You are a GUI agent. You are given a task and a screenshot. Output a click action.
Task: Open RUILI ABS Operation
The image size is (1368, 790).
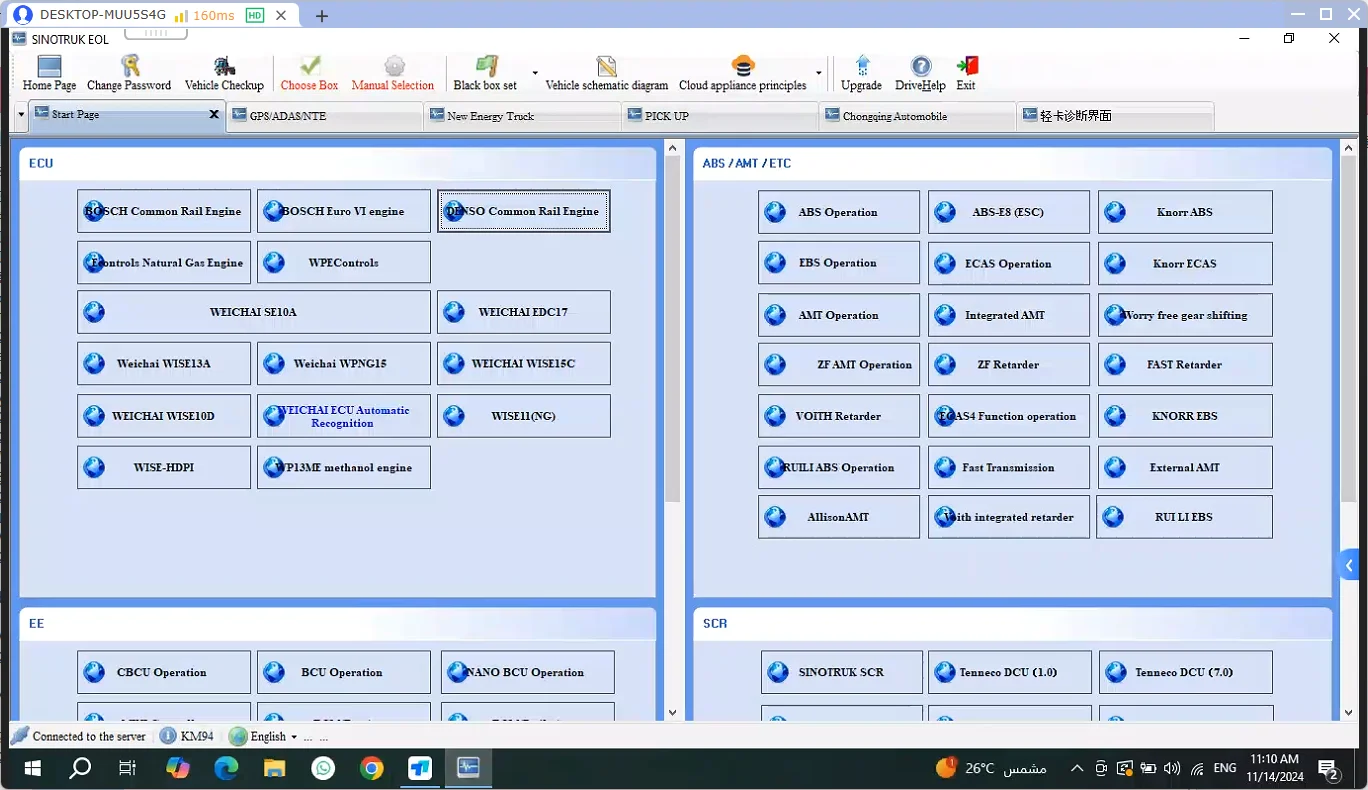[x=839, y=467]
